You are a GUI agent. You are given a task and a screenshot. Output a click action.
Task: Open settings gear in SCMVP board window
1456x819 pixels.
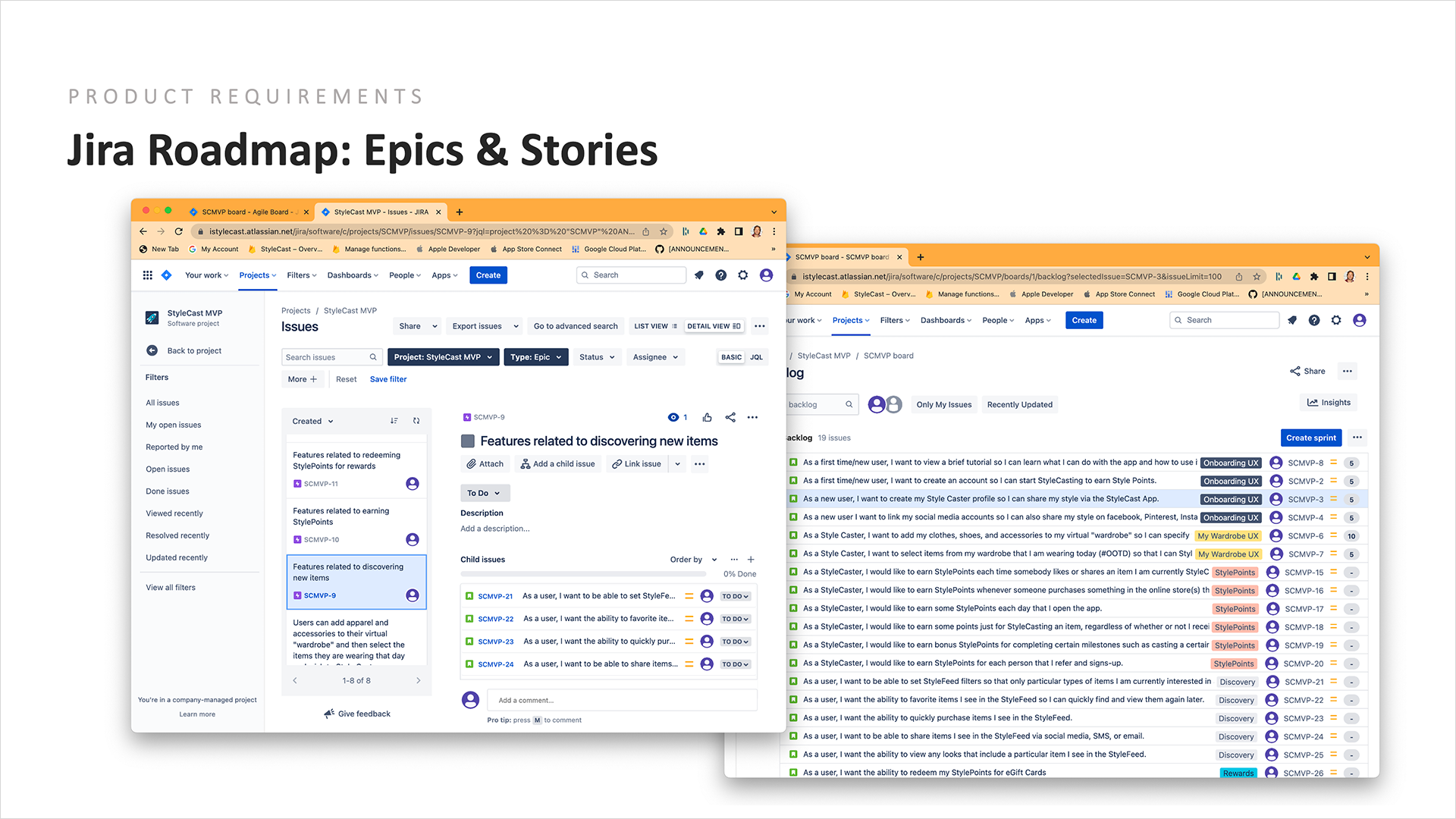[x=1336, y=320]
